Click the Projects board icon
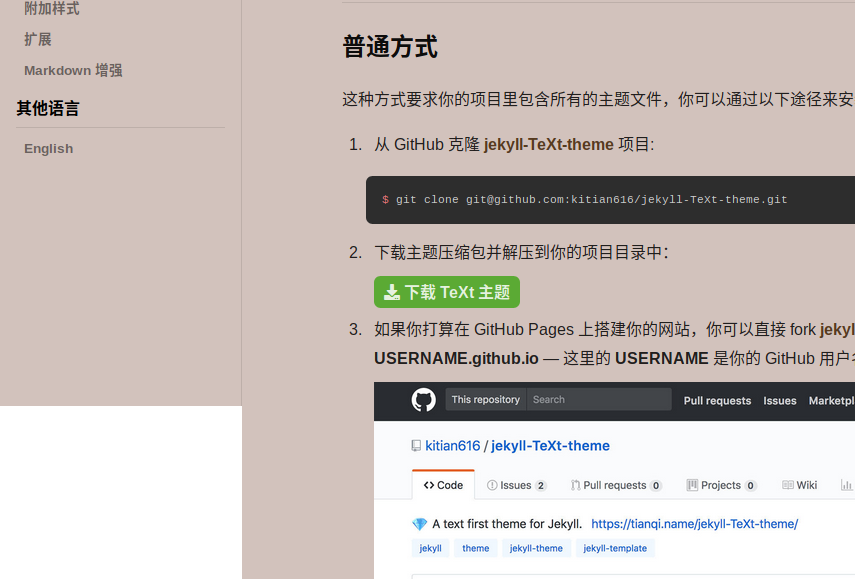The height and width of the screenshot is (579, 855). click(x=692, y=485)
